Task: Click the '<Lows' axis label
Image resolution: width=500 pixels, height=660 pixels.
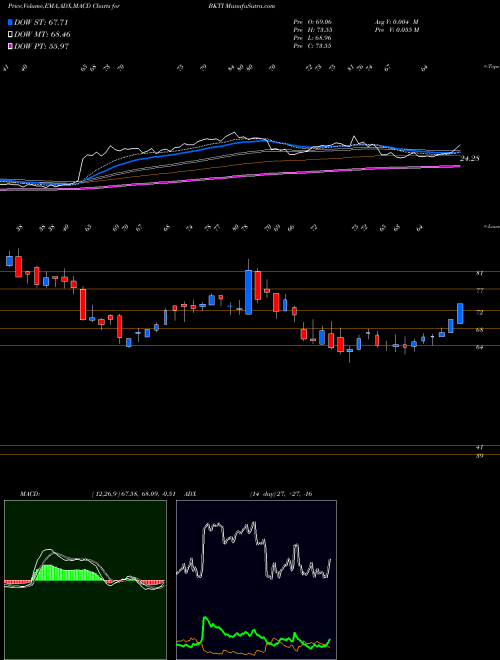Action: click(x=491, y=226)
